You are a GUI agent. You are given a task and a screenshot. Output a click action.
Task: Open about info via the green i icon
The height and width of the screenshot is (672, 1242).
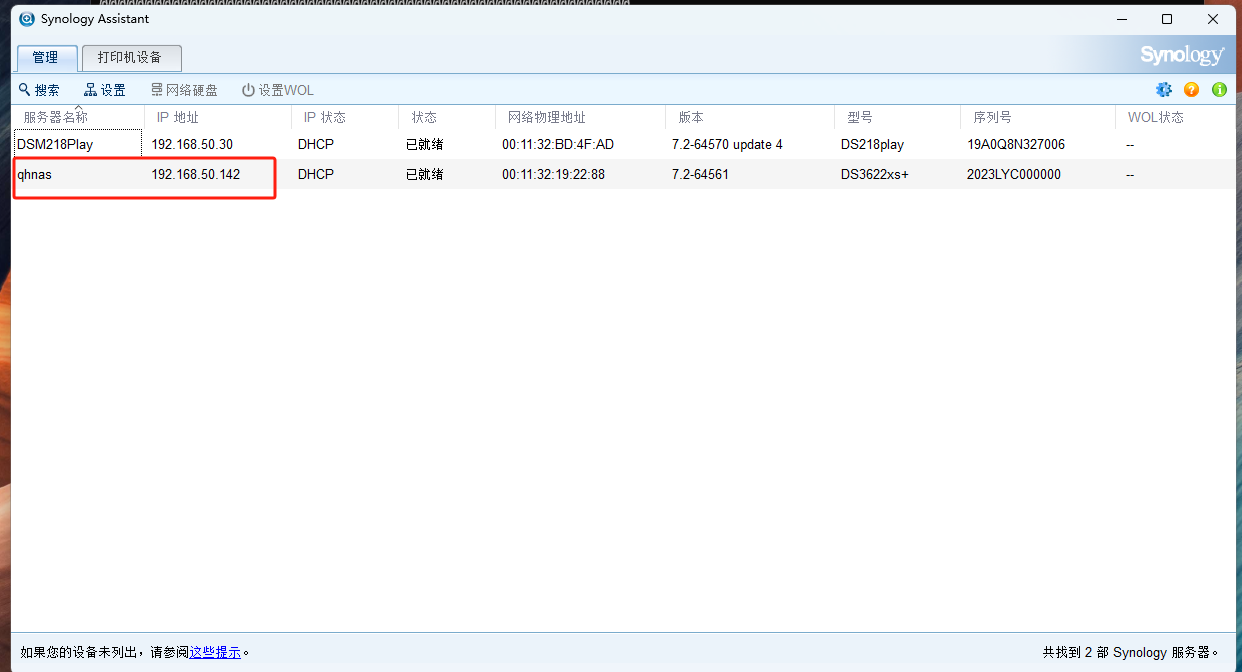point(1219,90)
